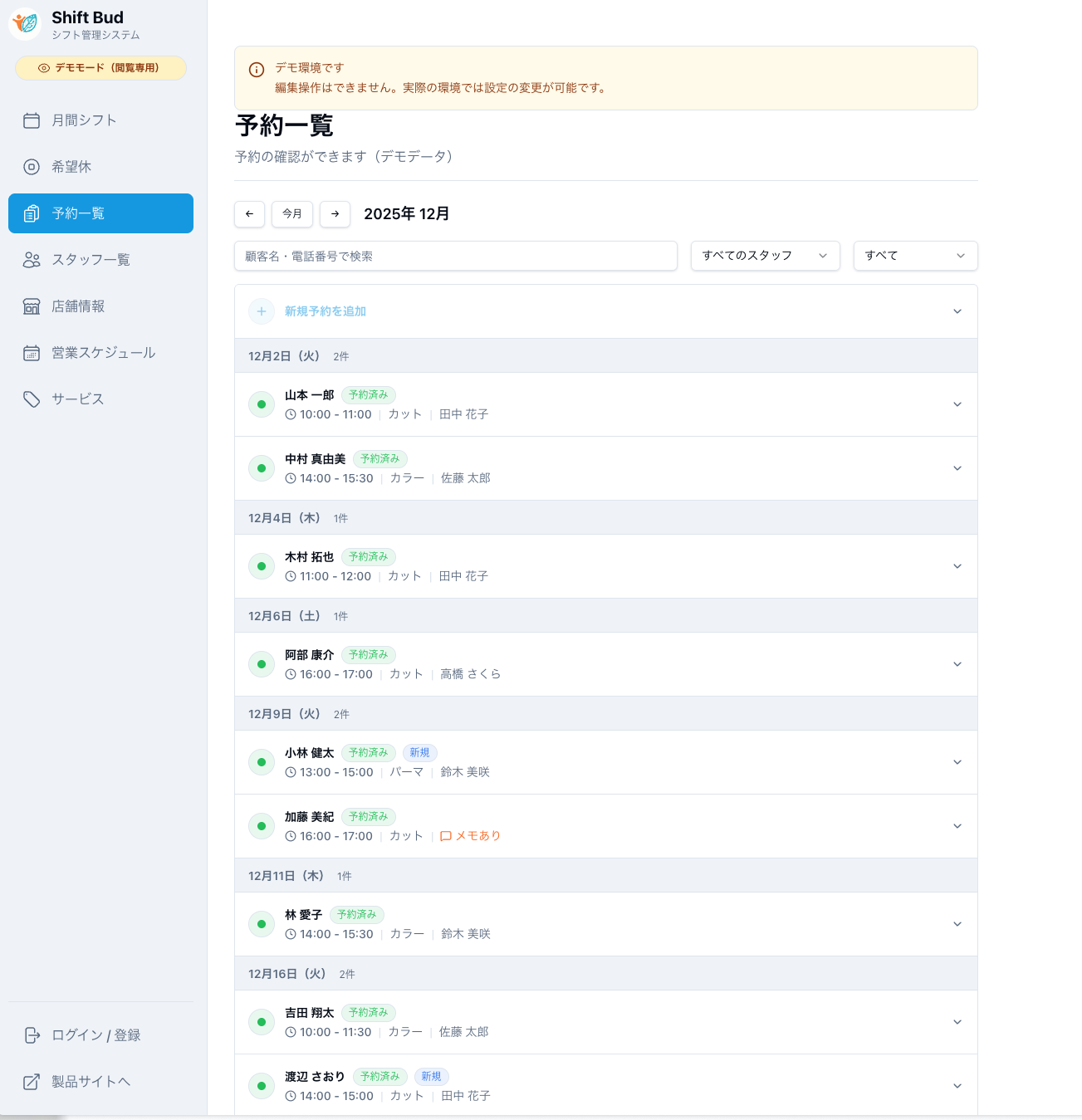
Task: Open スタッフ一覧 via the people icon
Action: point(32,260)
